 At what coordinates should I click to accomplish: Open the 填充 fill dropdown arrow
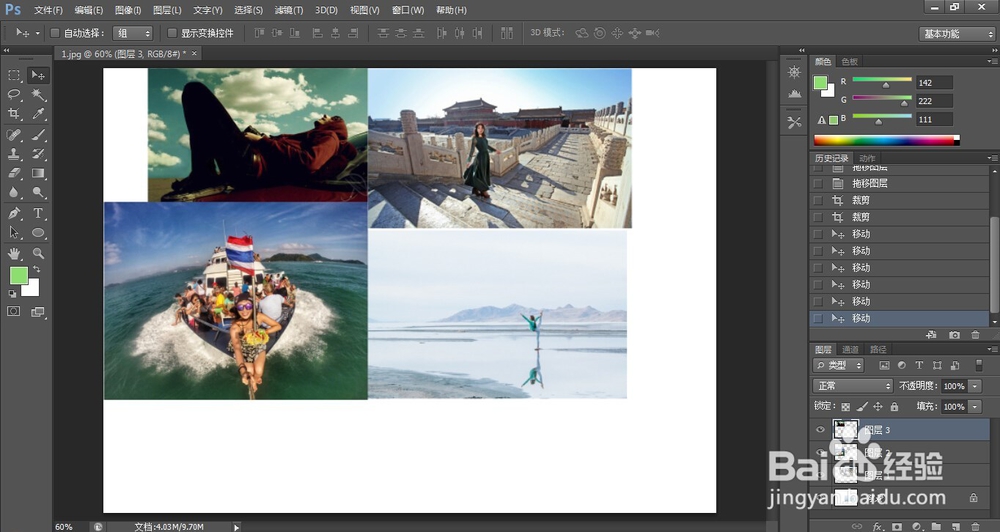975,406
